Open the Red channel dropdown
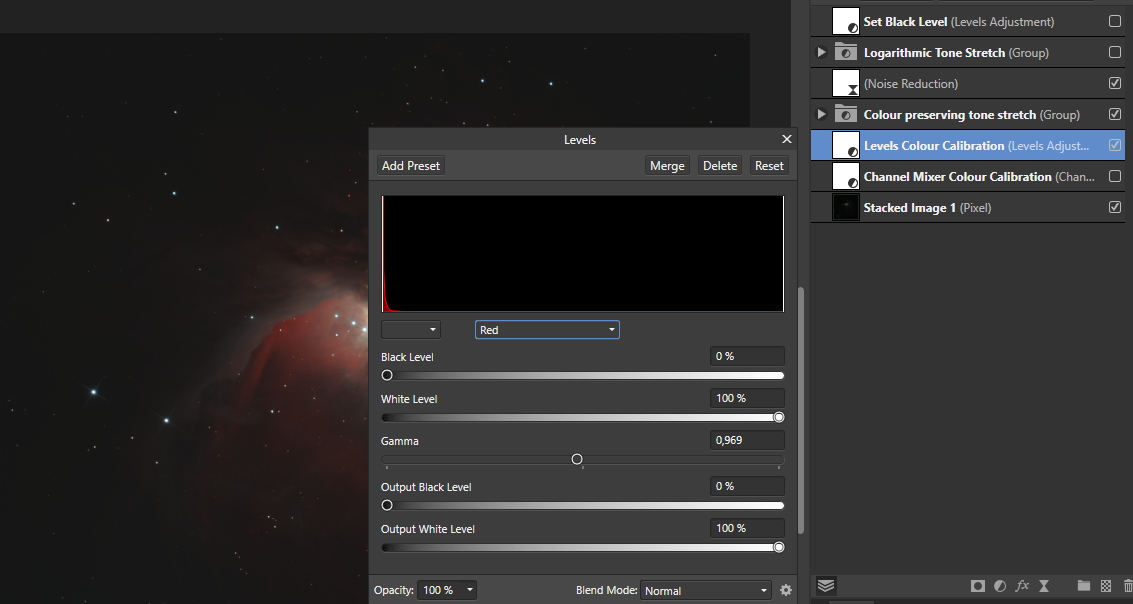 click(x=547, y=329)
